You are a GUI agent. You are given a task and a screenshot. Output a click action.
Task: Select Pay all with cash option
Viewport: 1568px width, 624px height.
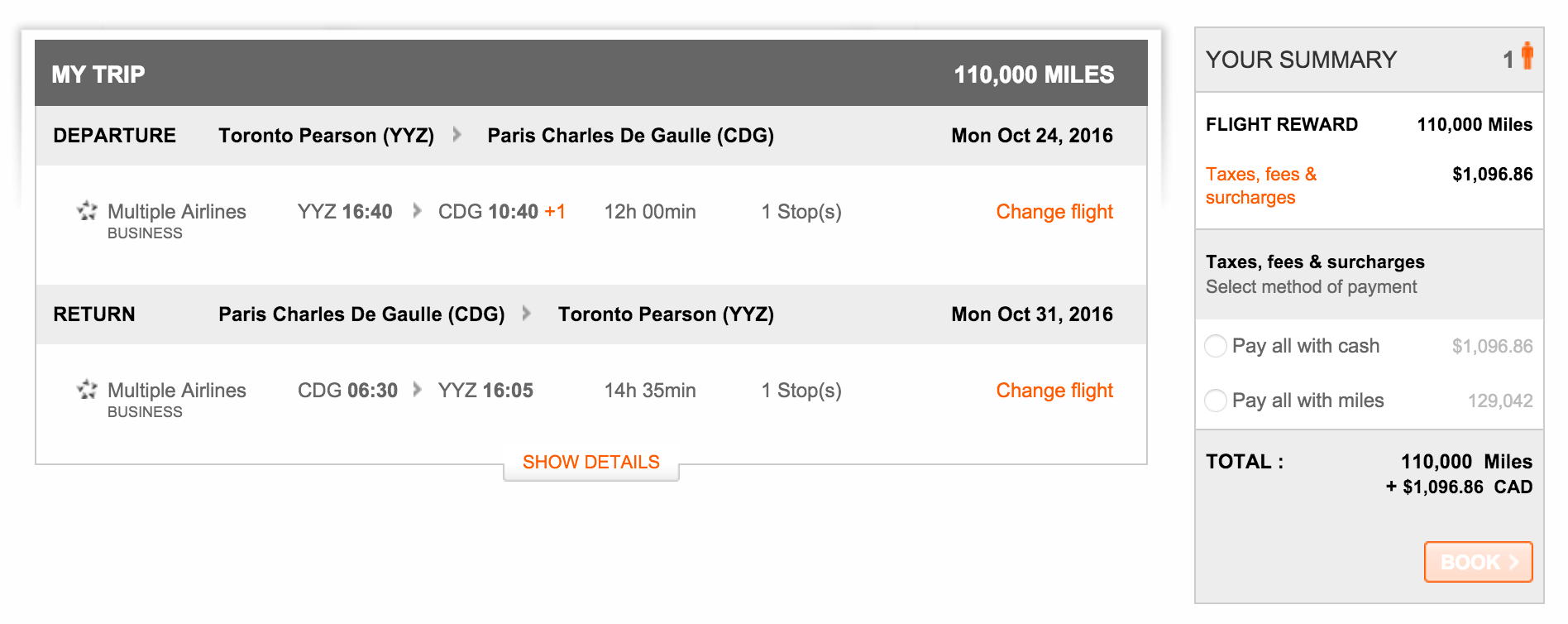(x=1216, y=346)
